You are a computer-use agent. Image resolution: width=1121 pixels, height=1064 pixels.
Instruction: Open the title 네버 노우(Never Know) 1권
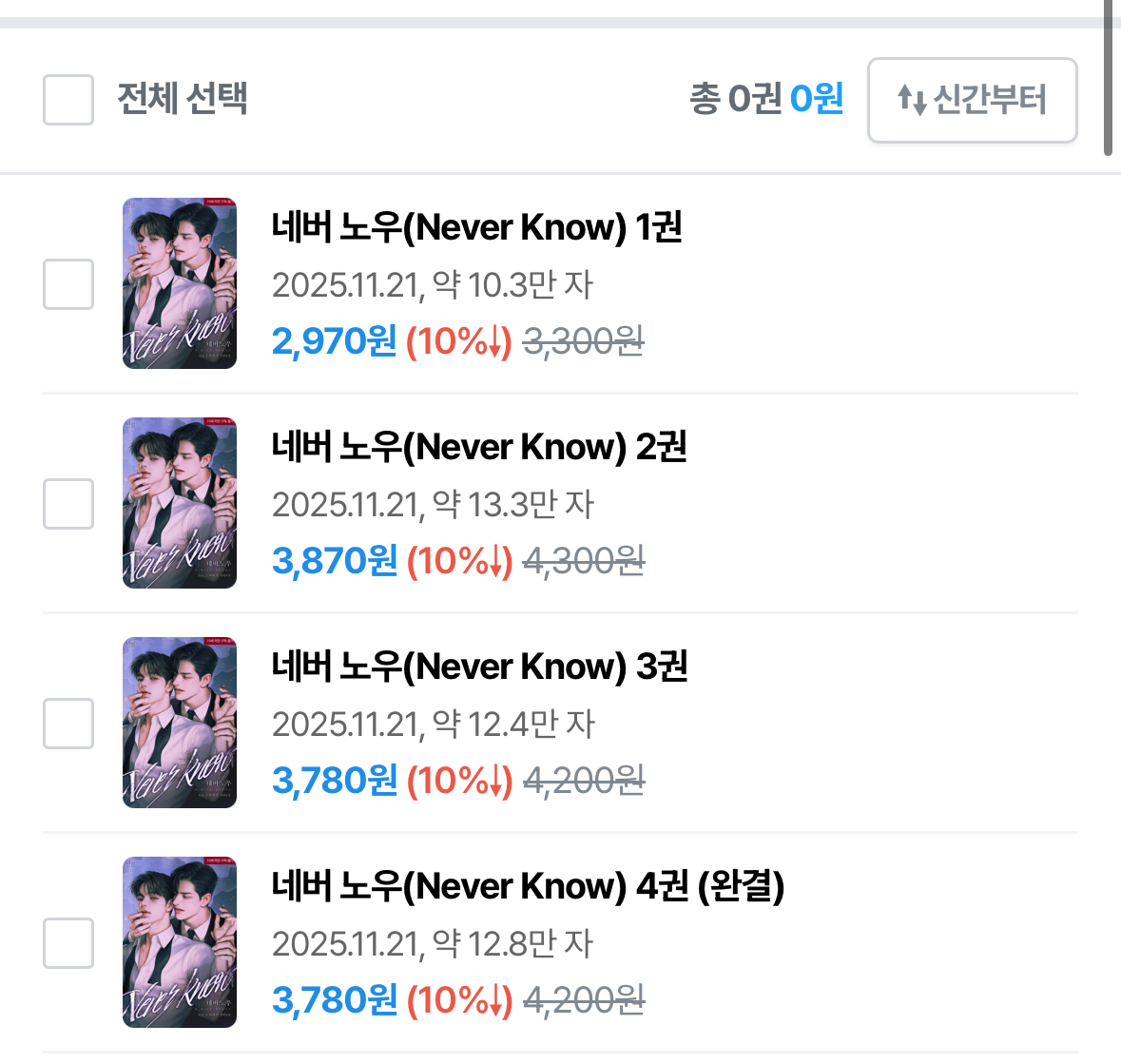(477, 227)
